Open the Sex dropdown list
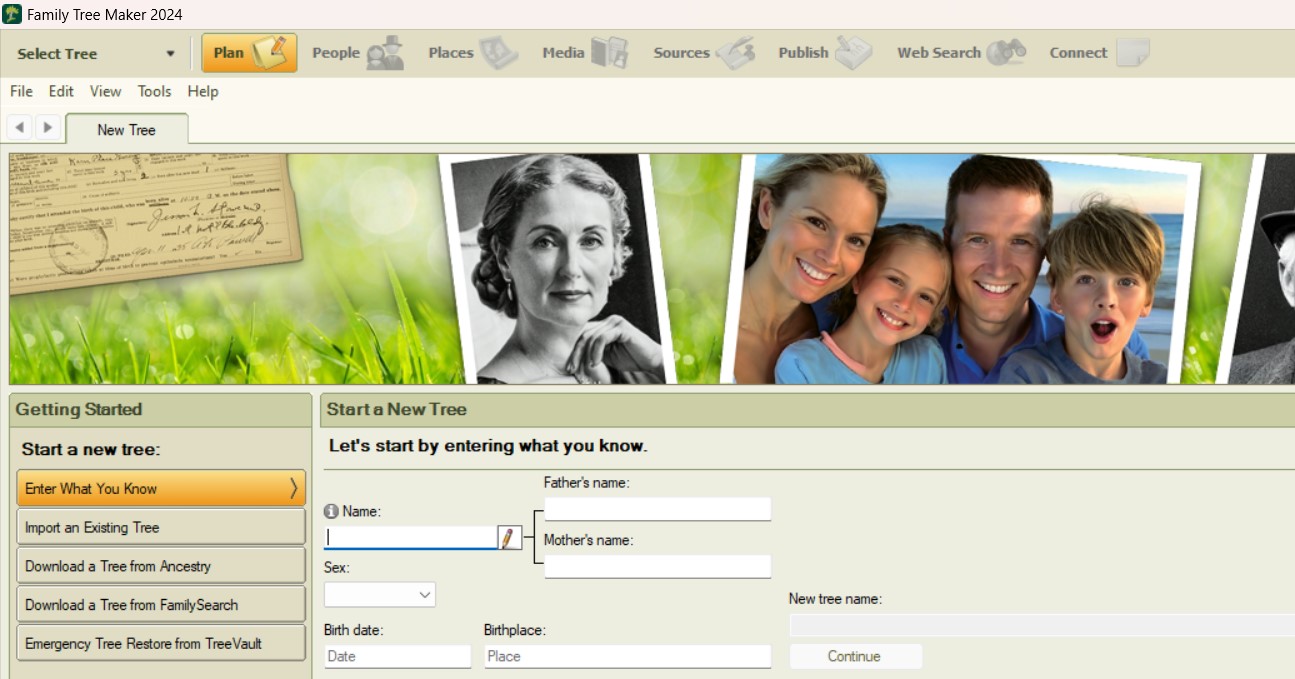The image size is (1295, 679). 380,595
